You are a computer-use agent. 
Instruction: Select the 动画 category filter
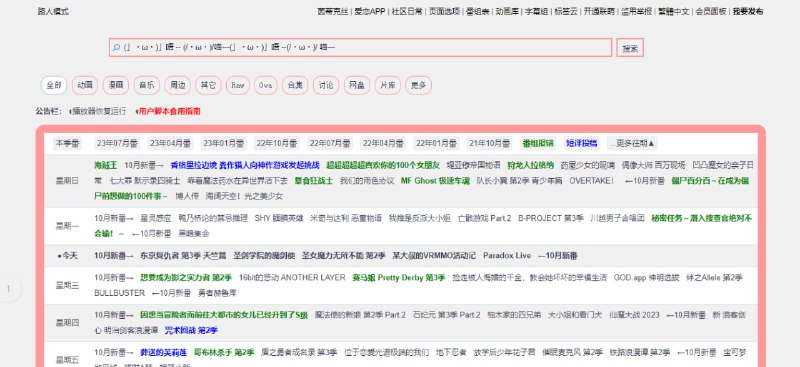(85, 85)
